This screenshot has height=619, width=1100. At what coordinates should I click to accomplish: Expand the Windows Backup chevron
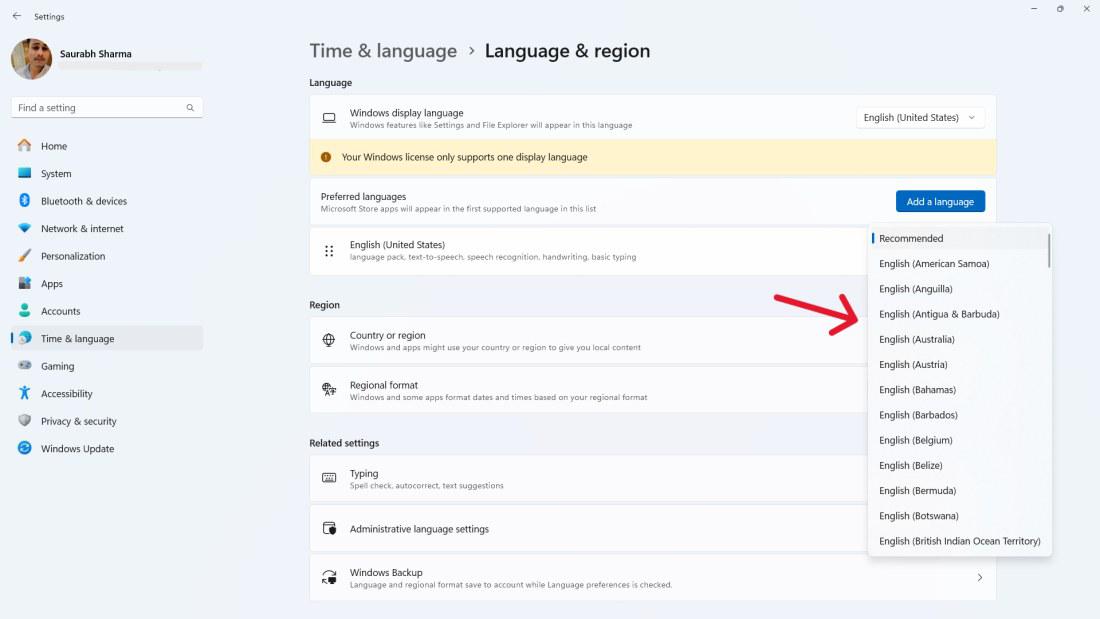979,578
